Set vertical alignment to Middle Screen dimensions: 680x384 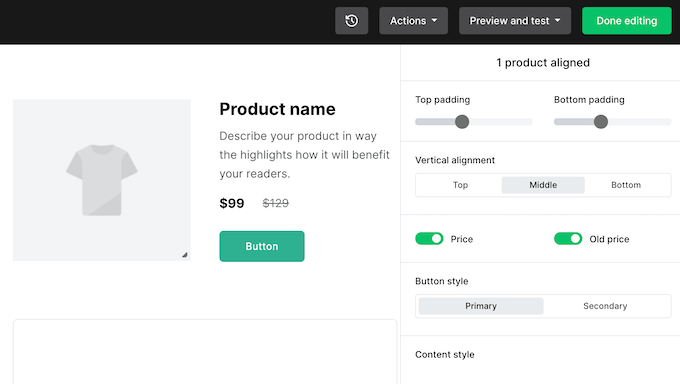pos(543,185)
